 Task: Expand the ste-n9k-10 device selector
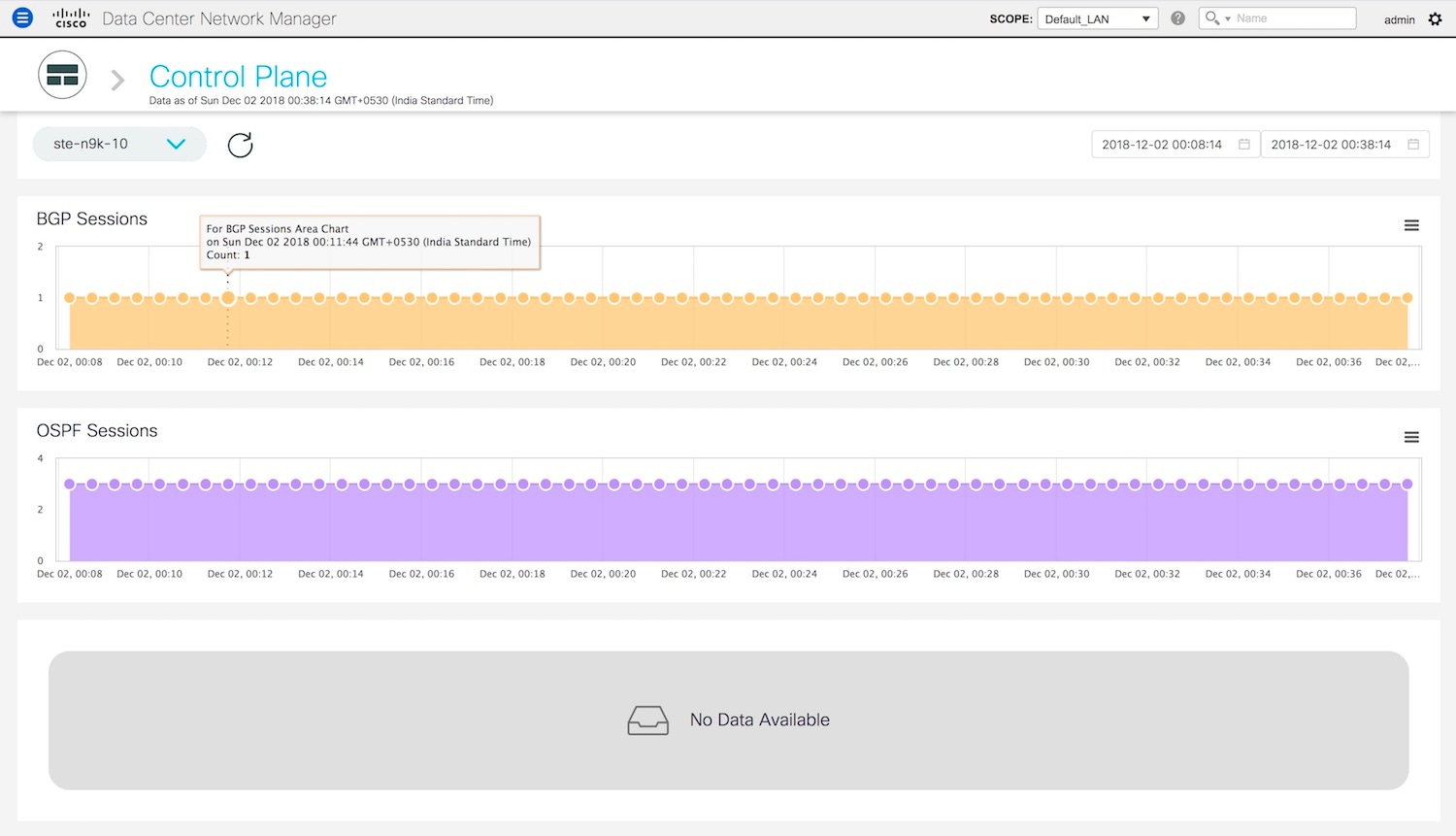[x=119, y=144]
